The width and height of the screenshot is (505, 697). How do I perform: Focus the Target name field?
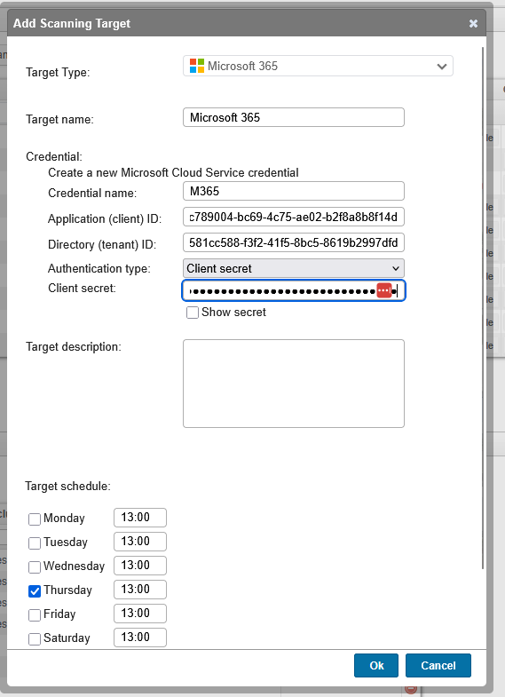tap(294, 117)
